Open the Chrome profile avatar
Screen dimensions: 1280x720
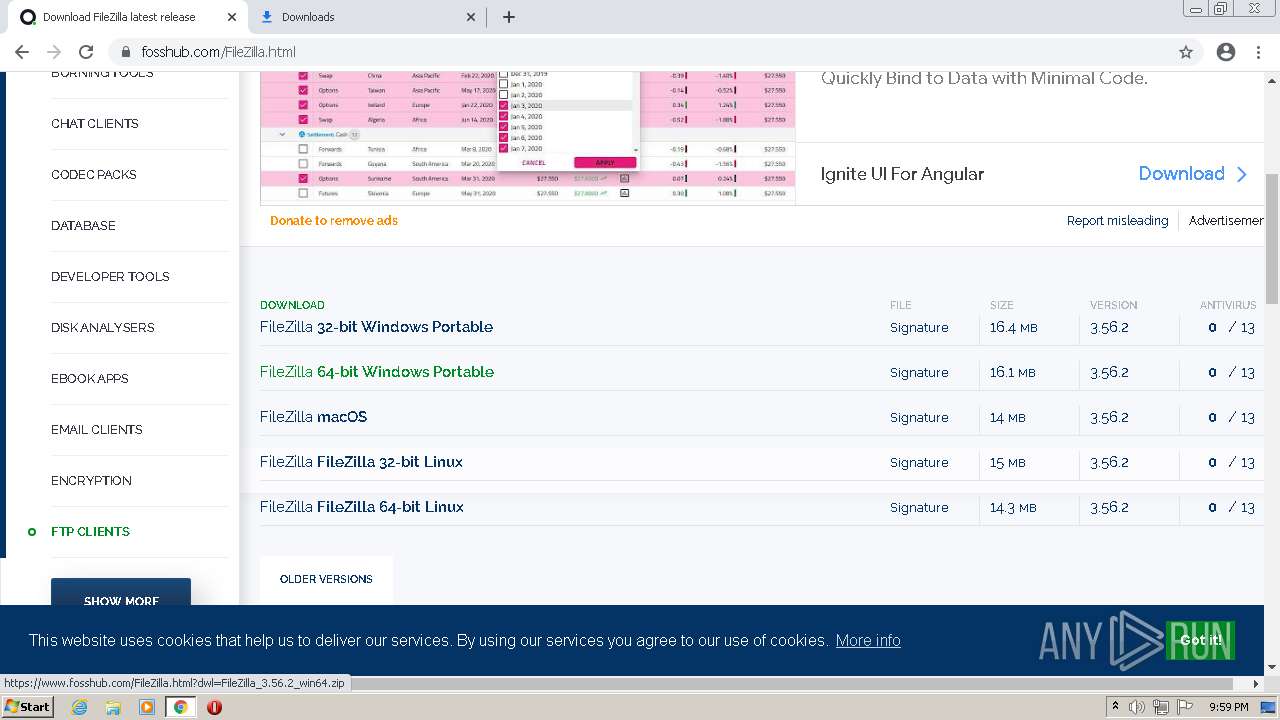click(1226, 52)
